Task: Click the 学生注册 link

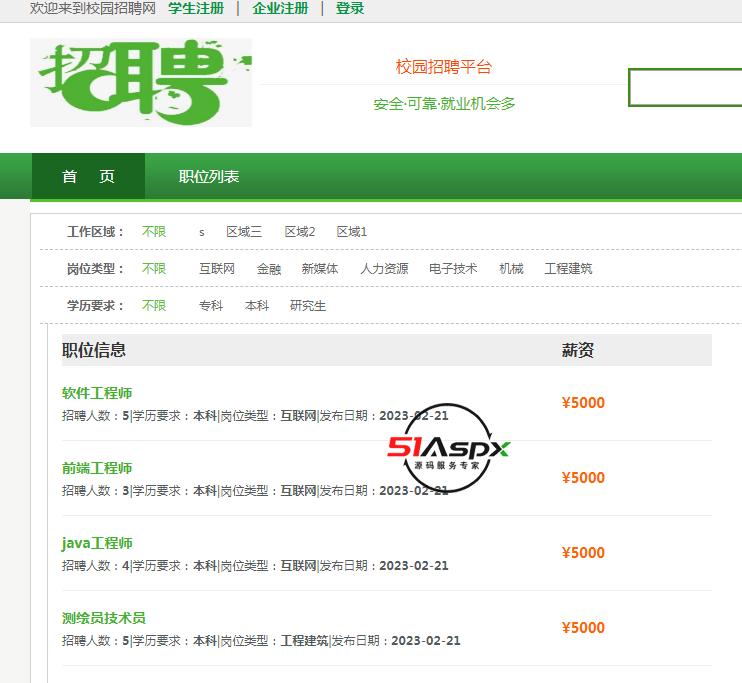Action: [x=196, y=8]
